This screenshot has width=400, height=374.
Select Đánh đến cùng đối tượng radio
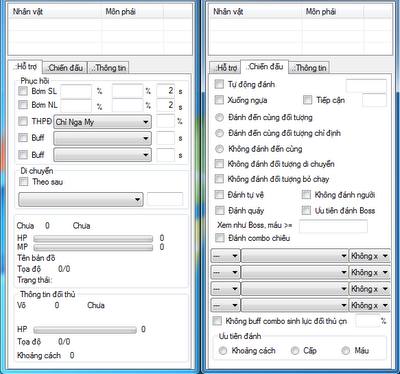(219, 117)
